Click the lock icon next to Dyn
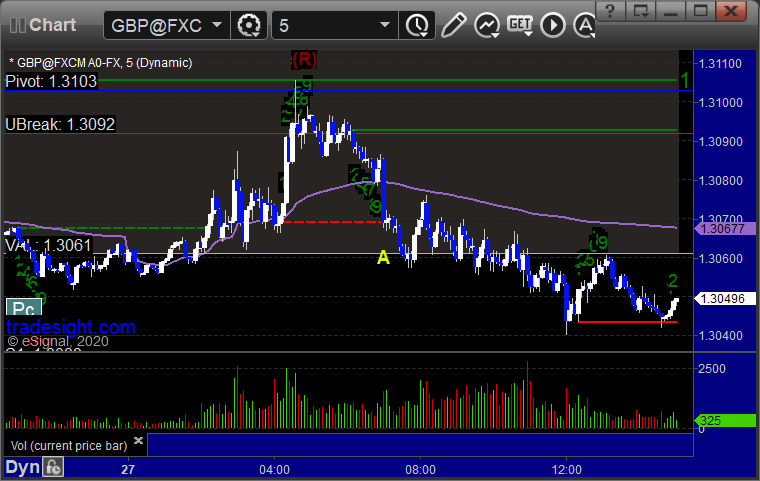 pos(53,467)
